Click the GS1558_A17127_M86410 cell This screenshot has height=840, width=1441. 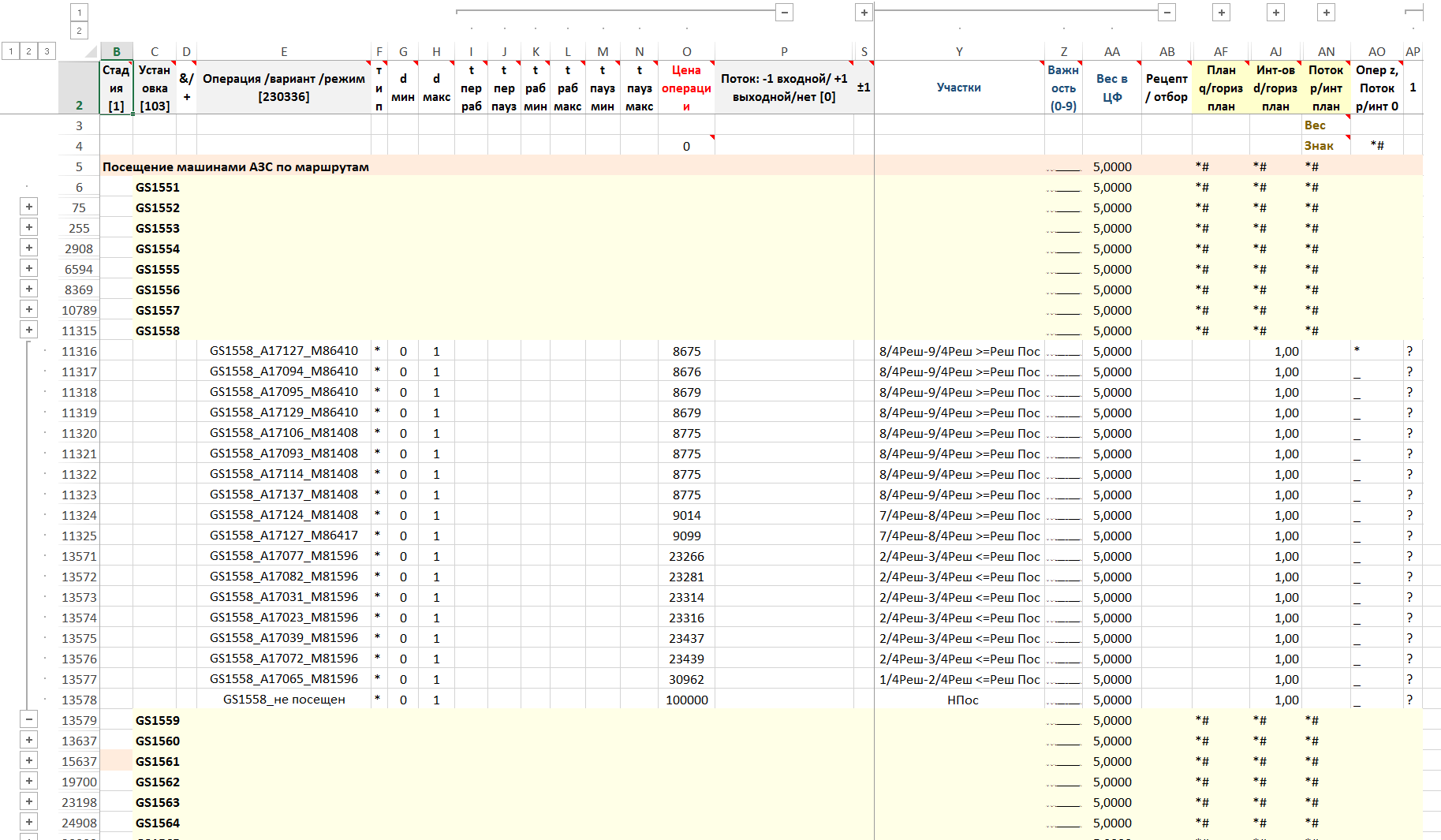pos(283,351)
